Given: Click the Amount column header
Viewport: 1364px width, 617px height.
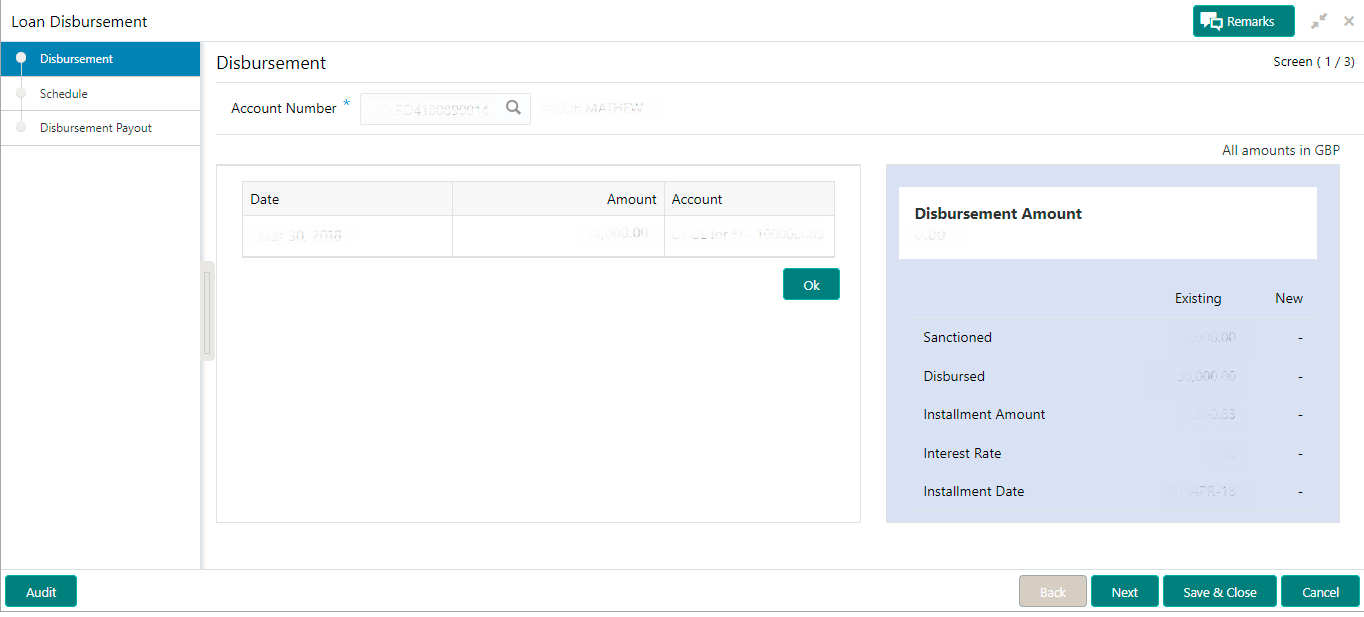Looking at the screenshot, I should (x=558, y=199).
